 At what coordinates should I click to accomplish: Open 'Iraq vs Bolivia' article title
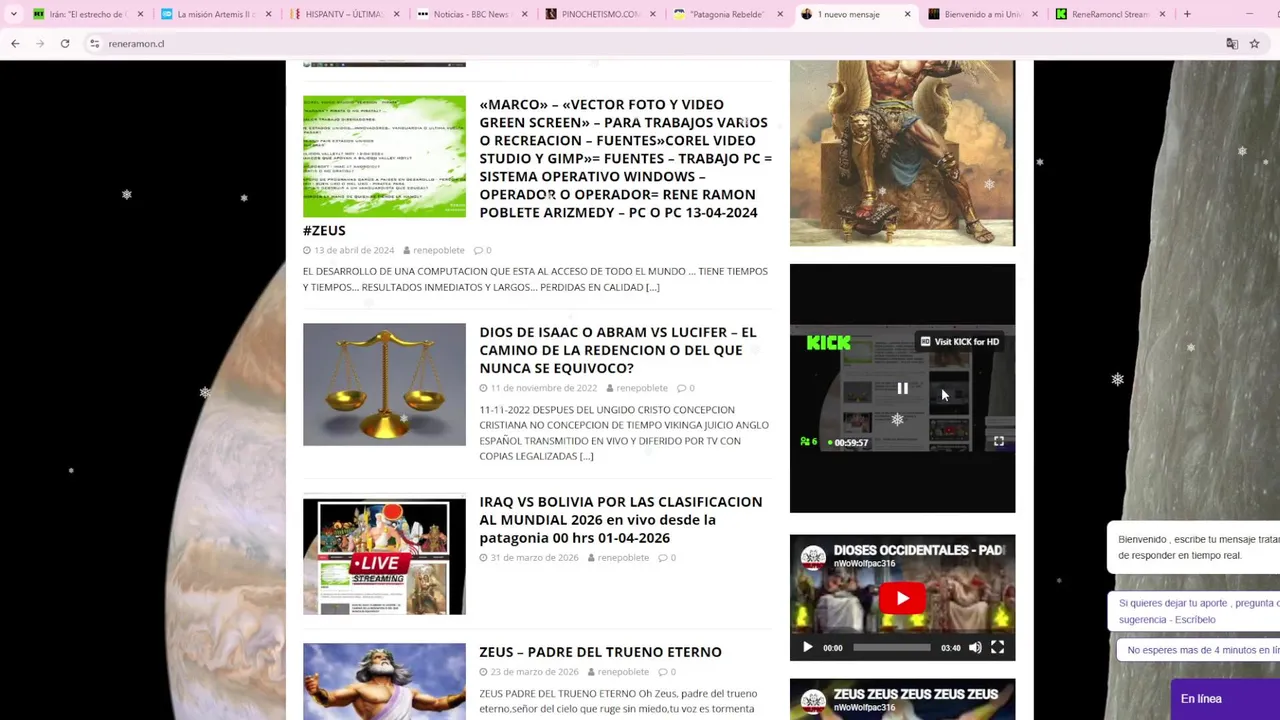pos(620,520)
